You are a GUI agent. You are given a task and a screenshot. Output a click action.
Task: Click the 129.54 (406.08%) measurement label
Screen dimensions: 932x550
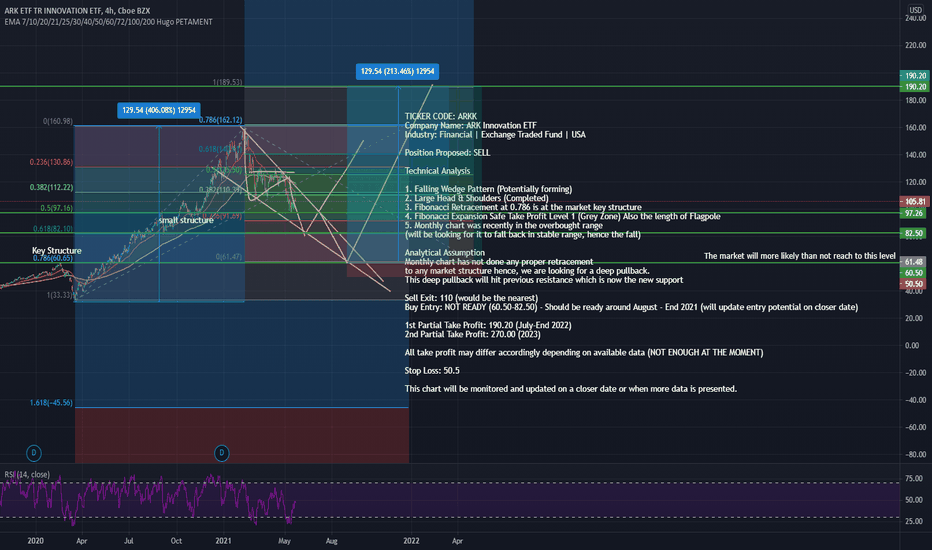[159, 110]
